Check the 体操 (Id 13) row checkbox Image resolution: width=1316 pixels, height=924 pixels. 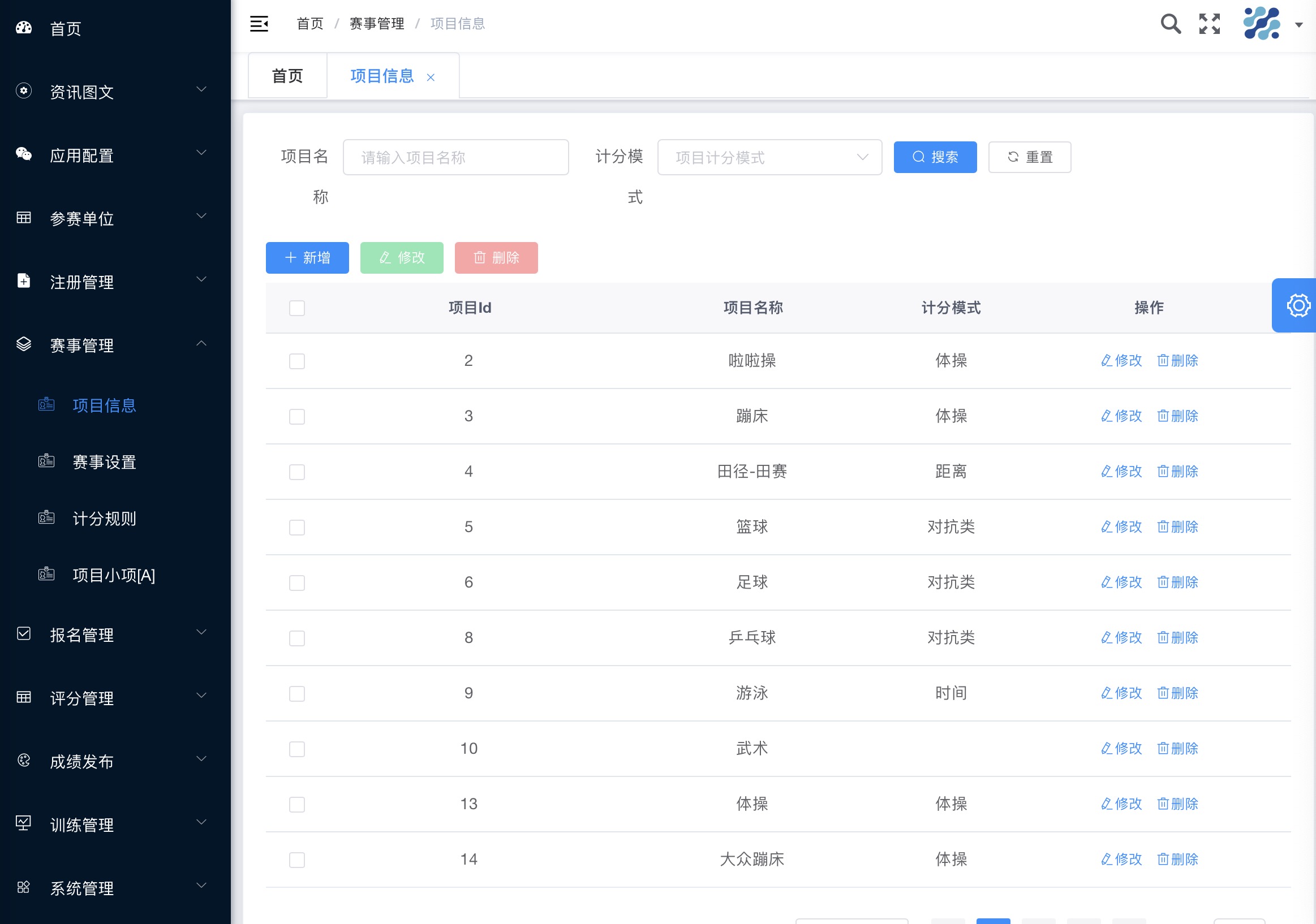(x=297, y=805)
